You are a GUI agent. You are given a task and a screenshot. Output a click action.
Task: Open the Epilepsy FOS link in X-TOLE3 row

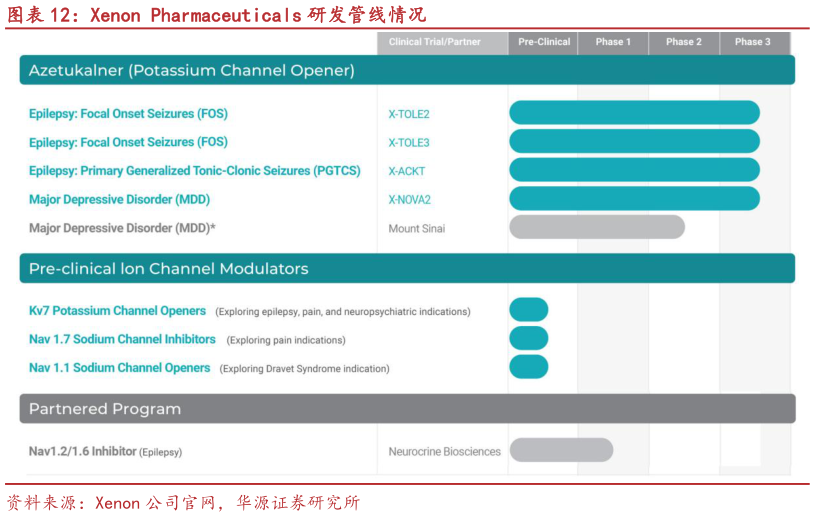click(128, 142)
